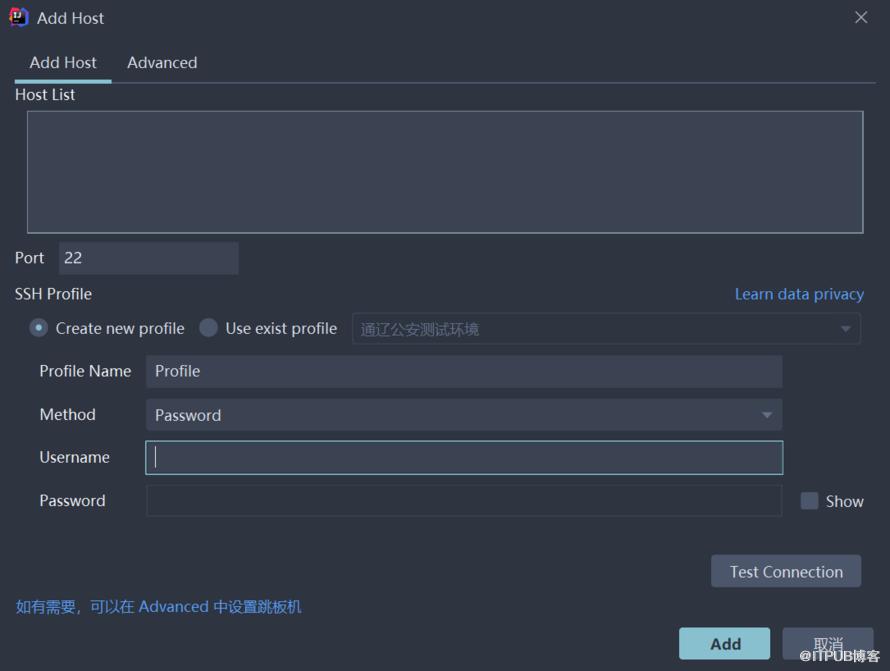The width and height of the screenshot is (890, 671).
Task: Switch to the Advanced tab
Action: coord(162,62)
